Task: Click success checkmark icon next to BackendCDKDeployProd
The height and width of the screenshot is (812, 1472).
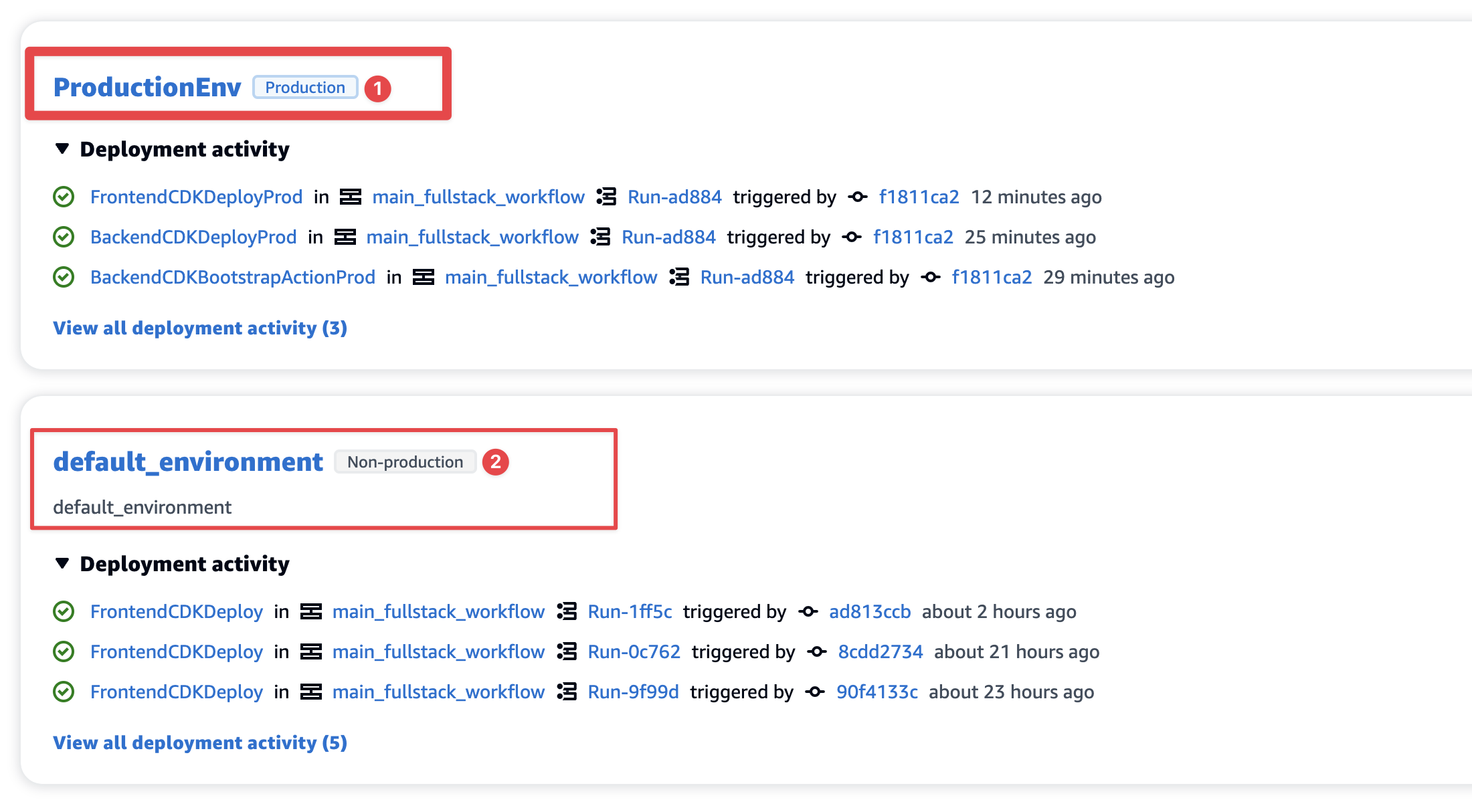Action: click(64, 237)
